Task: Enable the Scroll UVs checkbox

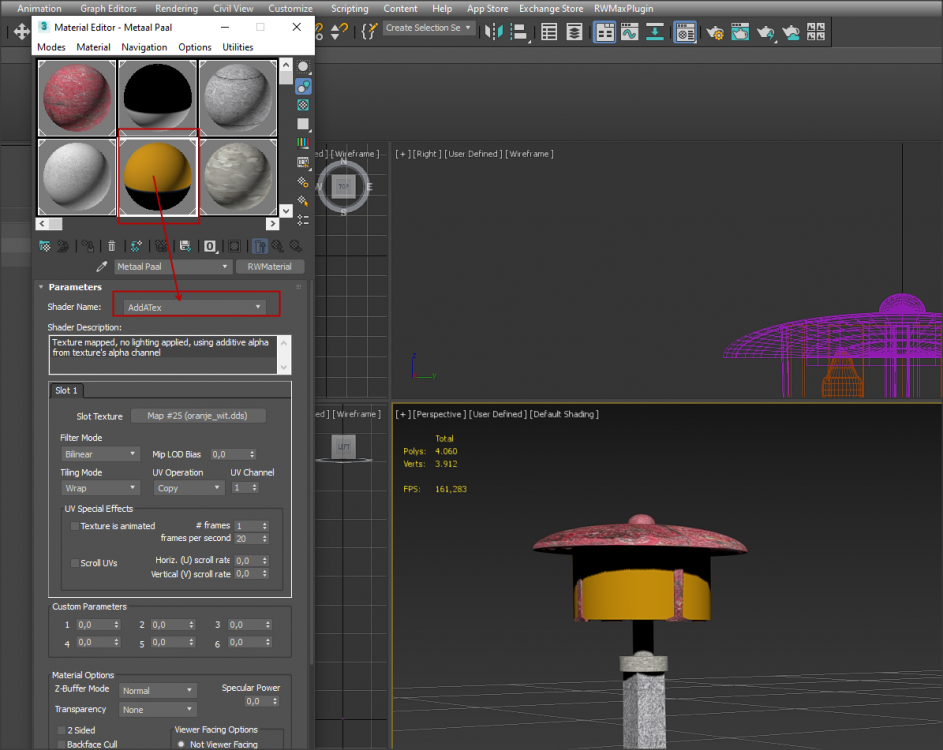Action: click(75, 563)
